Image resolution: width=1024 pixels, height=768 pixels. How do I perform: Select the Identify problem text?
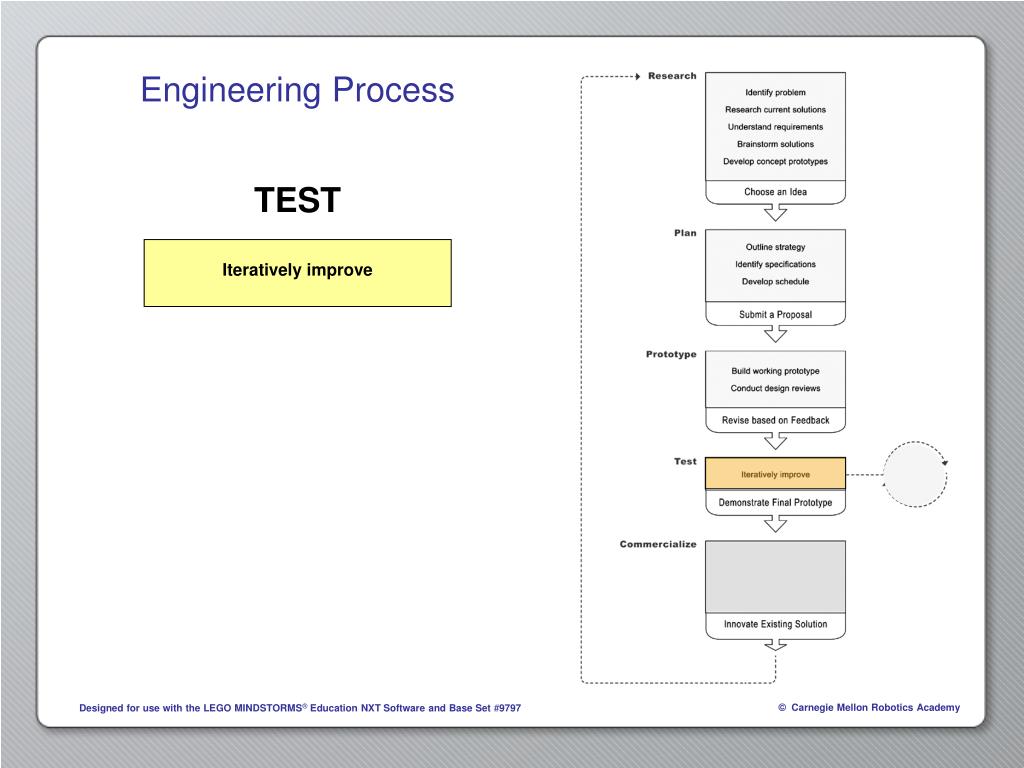pyautogui.click(x=775, y=93)
